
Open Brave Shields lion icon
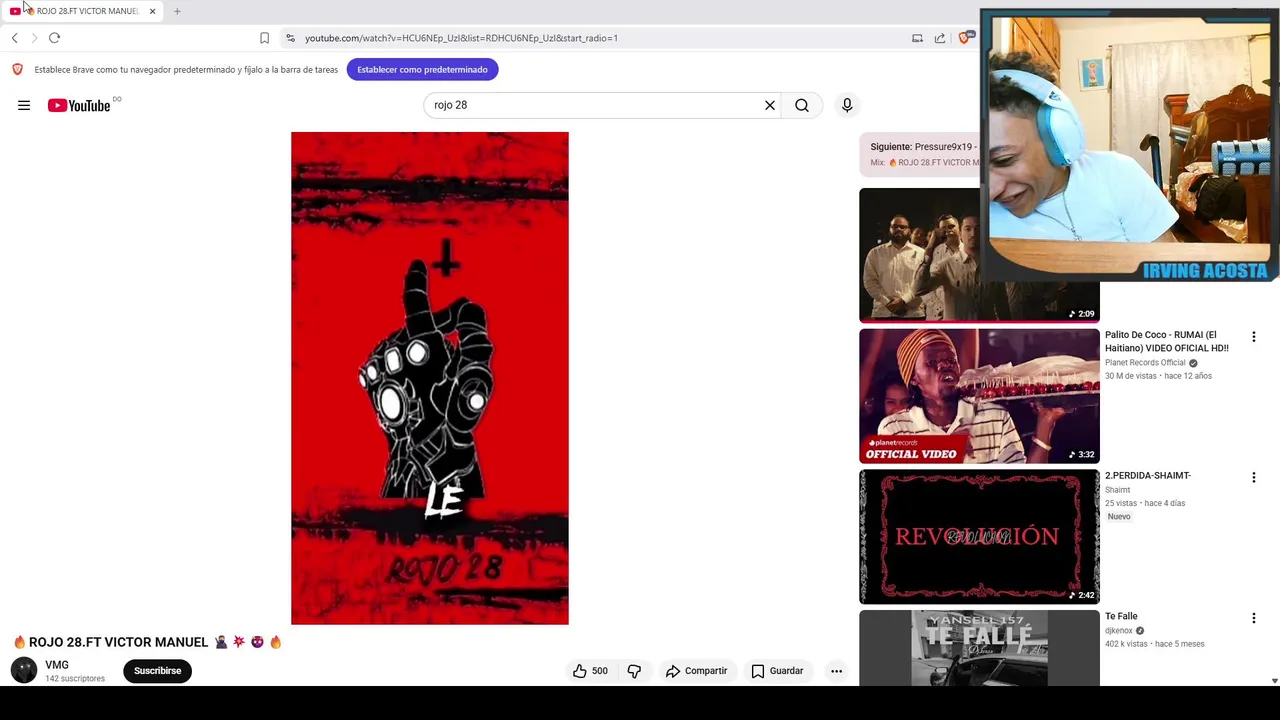965,38
